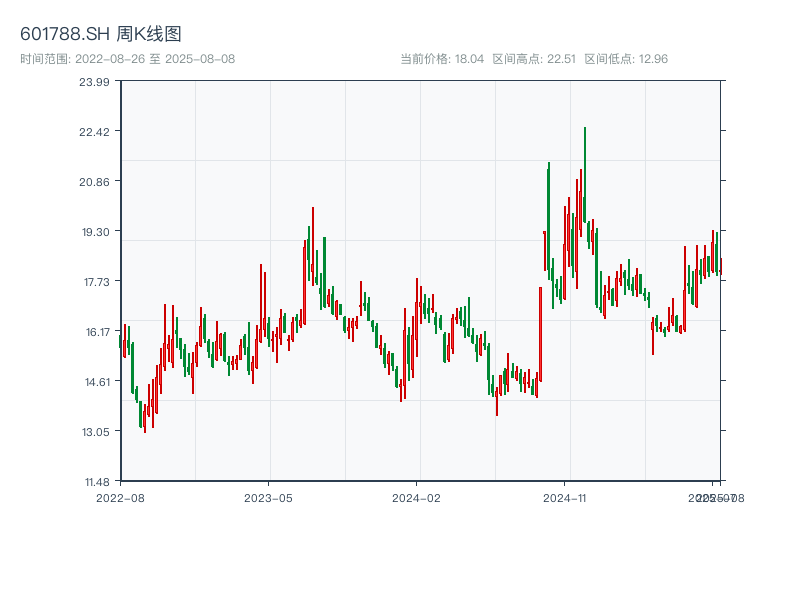
Task: Click the 19.30 y-axis label
Action: [x=95, y=232]
